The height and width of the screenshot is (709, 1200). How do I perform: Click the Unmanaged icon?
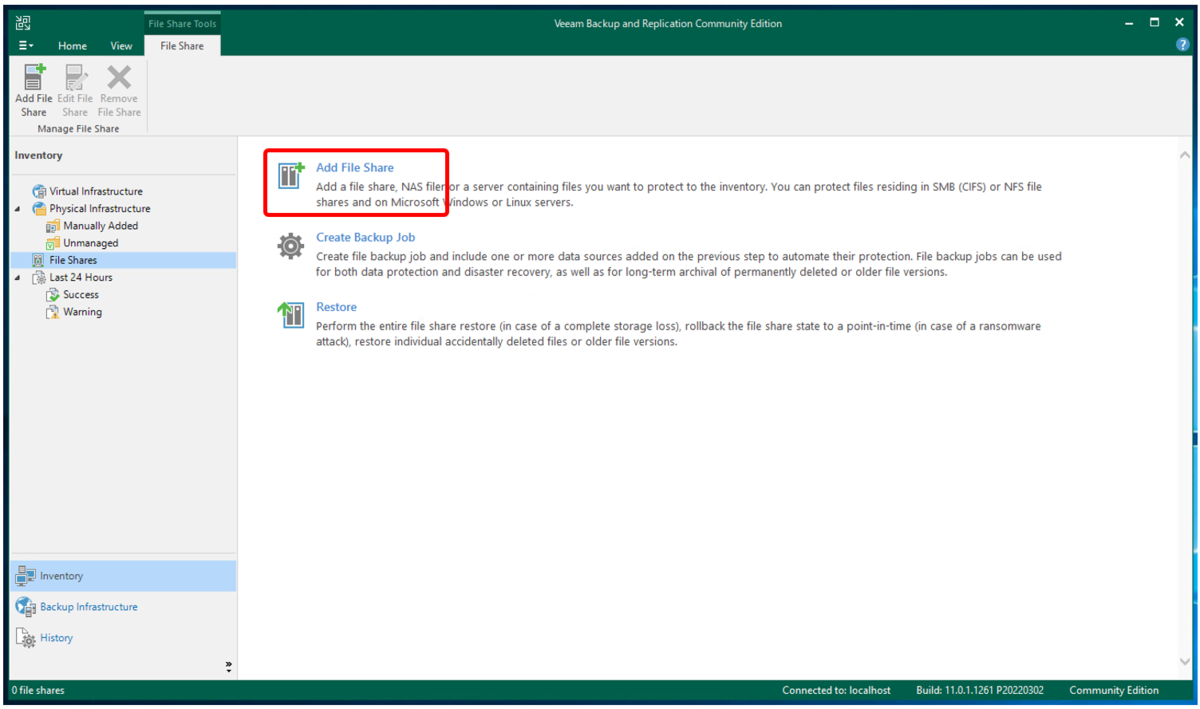pyautogui.click(x=53, y=243)
